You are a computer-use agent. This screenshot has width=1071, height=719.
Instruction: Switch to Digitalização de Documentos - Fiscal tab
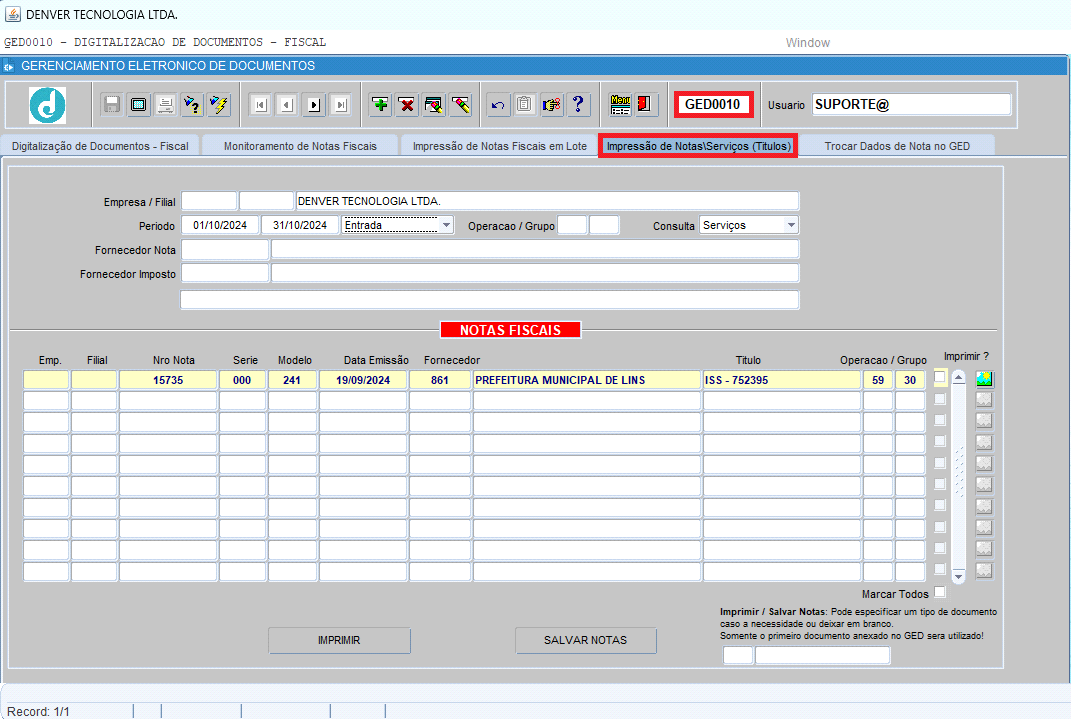[100, 146]
